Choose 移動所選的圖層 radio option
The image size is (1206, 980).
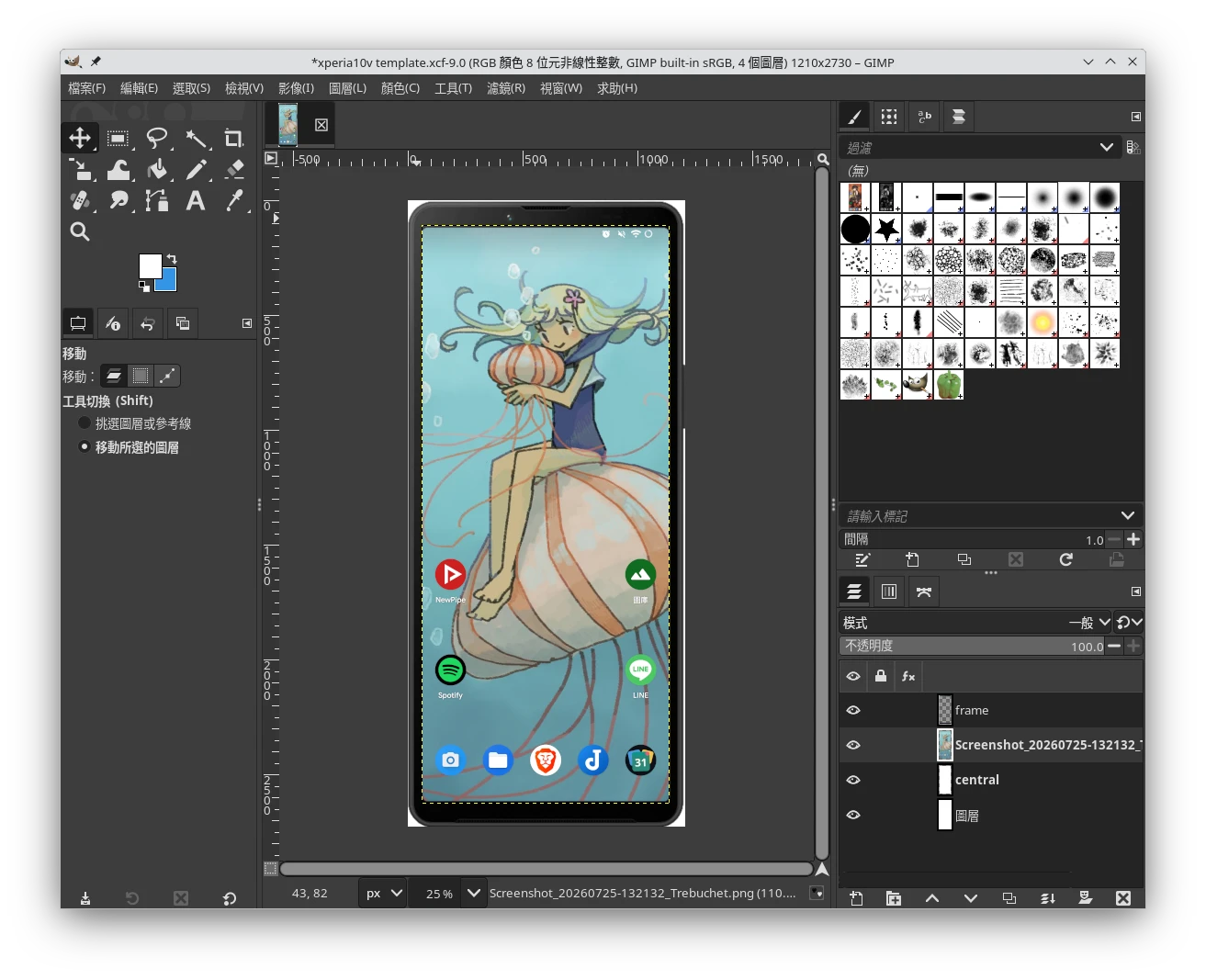tap(129, 447)
